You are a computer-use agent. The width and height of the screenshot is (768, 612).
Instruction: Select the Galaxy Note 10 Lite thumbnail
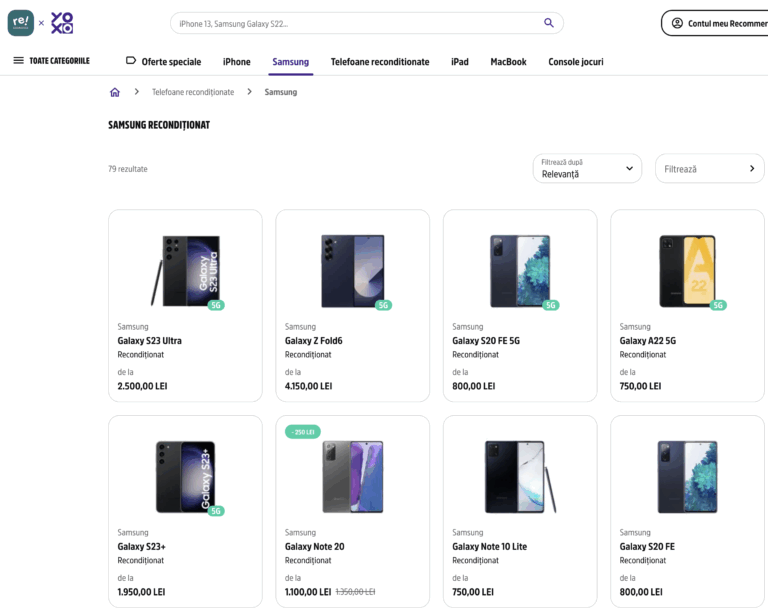coord(519,476)
